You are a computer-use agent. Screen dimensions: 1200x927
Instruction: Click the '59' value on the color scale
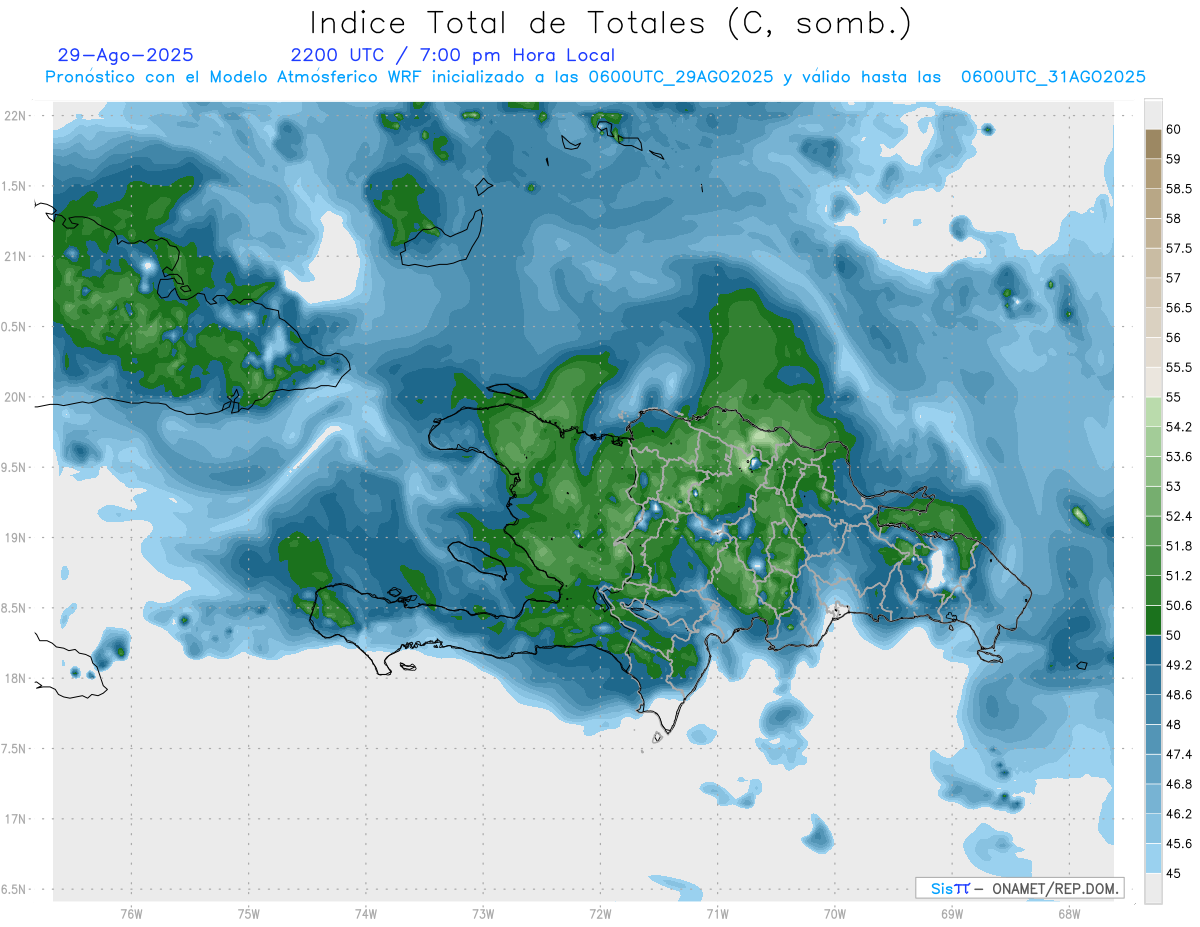(x=1173, y=159)
